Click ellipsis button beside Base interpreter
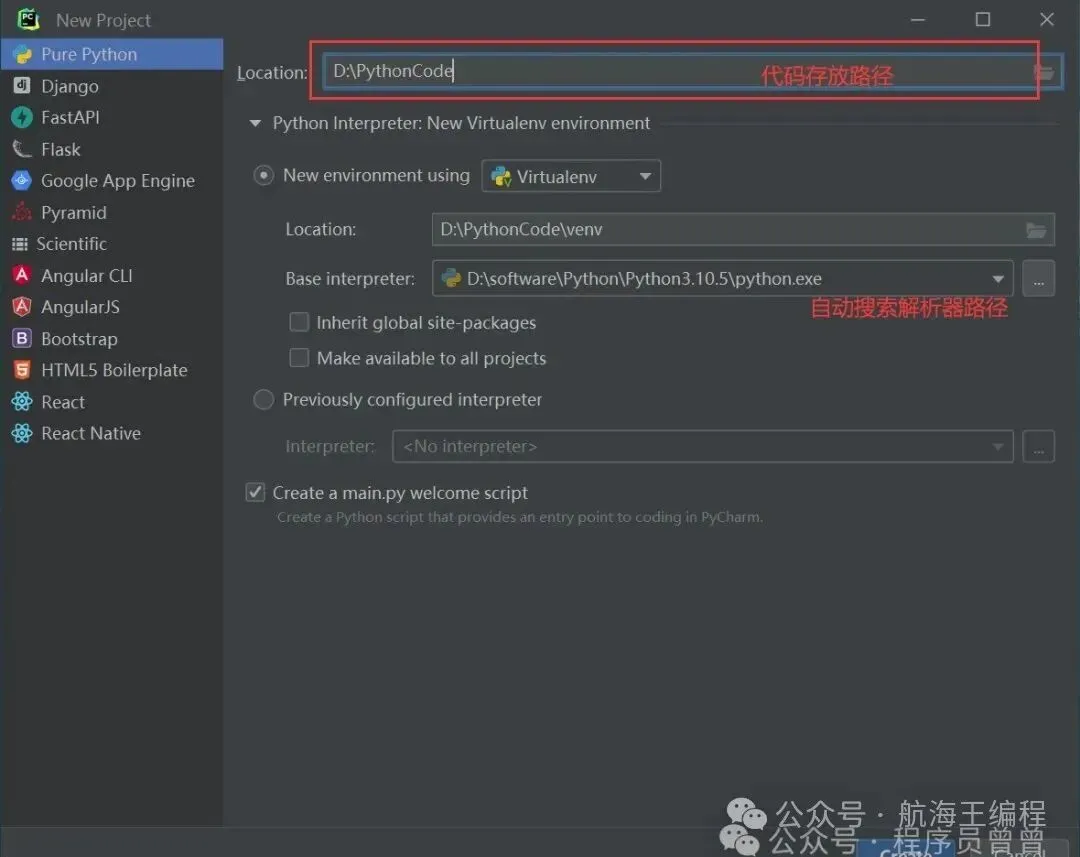The height and width of the screenshot is (857, 1080). pyautogui.click(x=1039, y=278)
